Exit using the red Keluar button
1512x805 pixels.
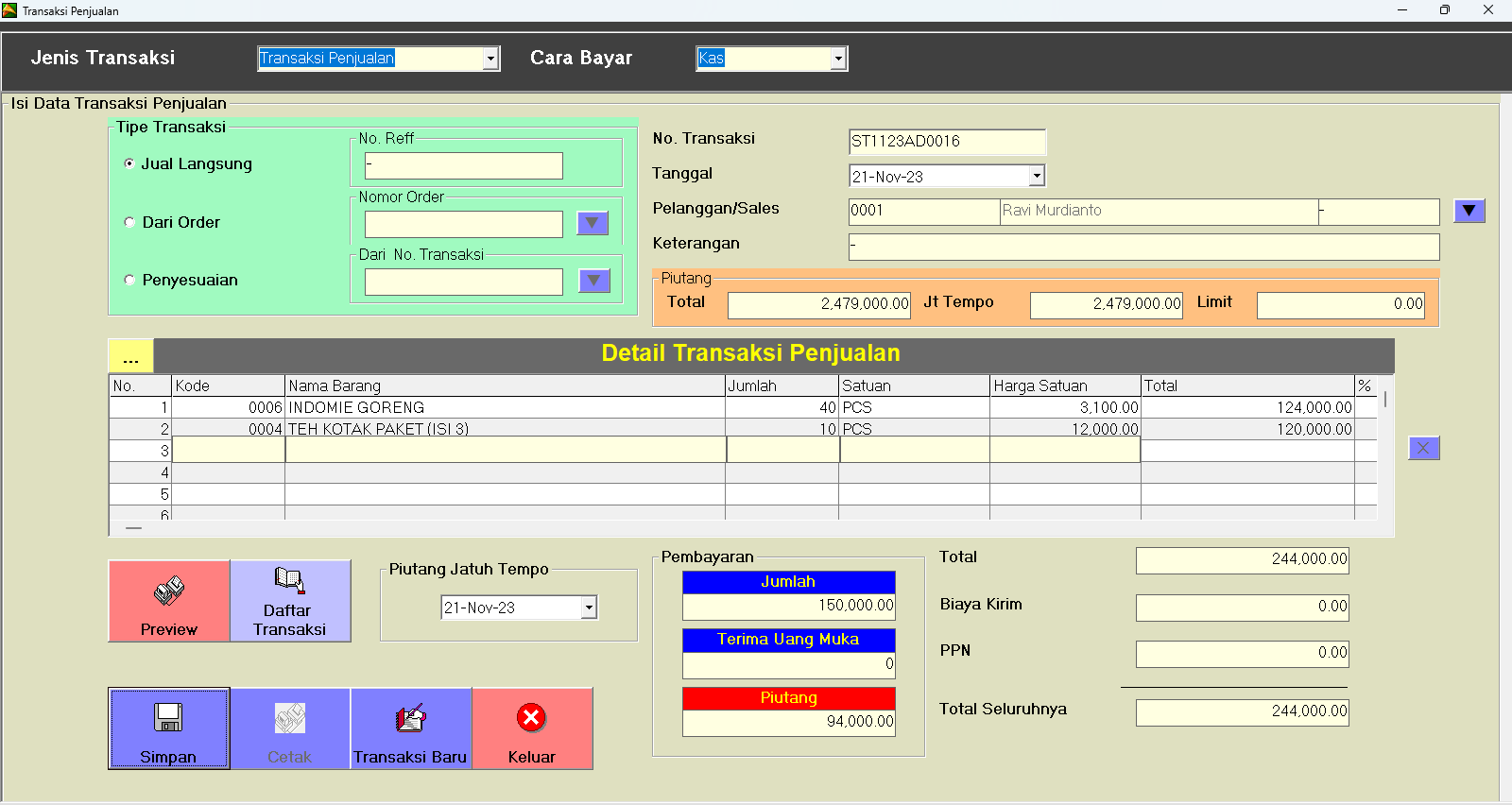[531, 728]
